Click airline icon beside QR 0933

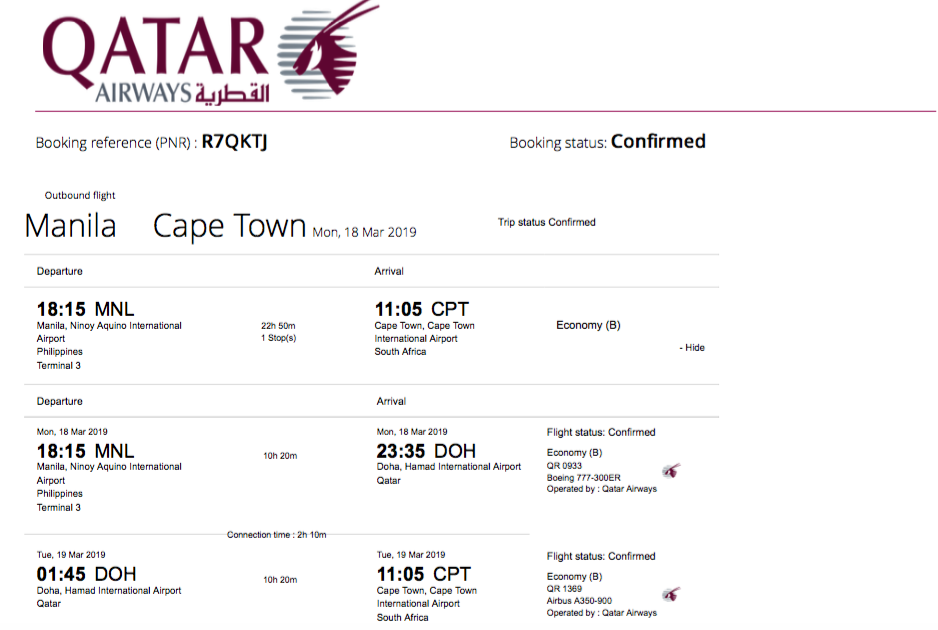tap(671, 471)
